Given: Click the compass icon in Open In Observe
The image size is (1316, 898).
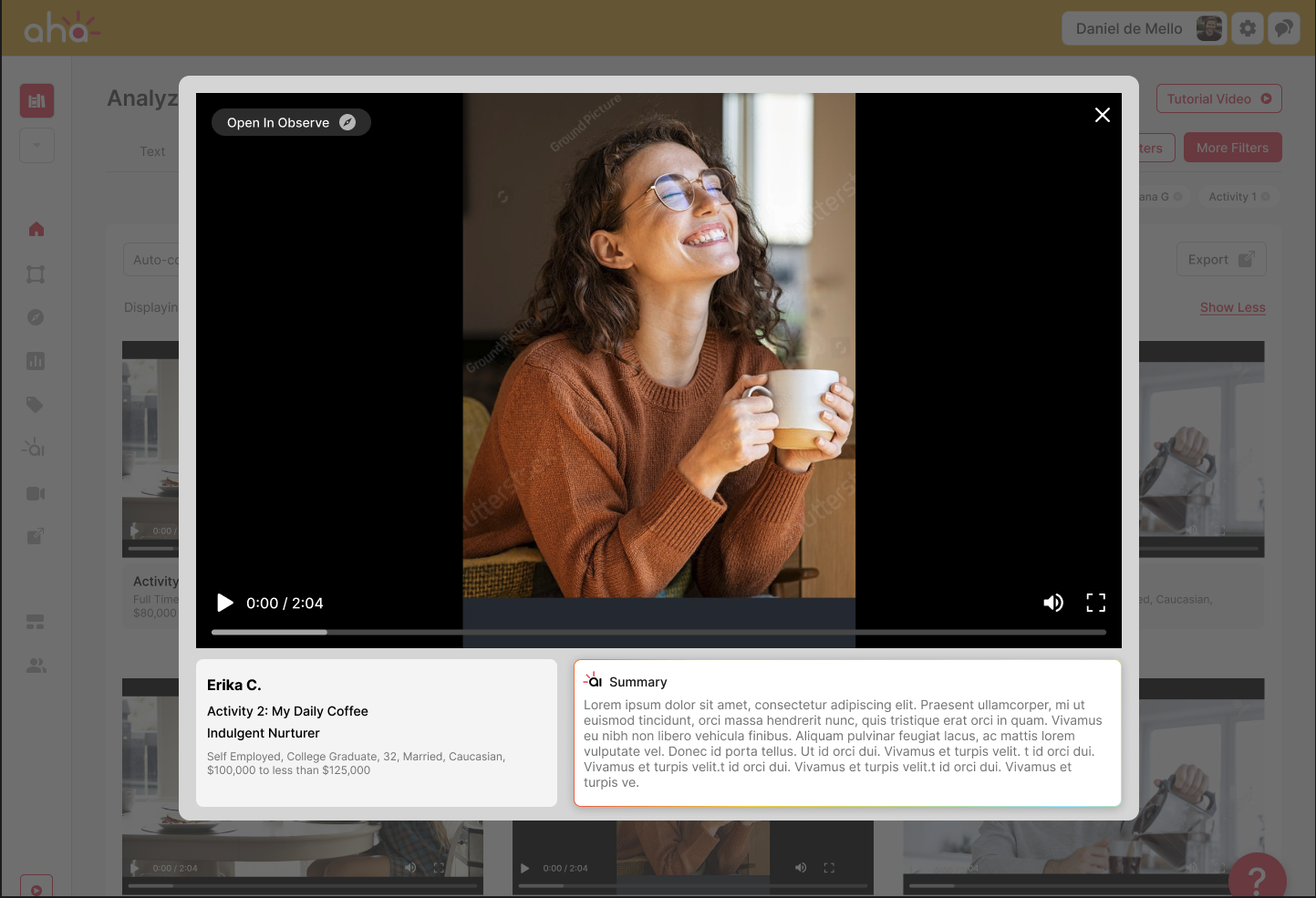Looking at the screenshot, I should point(347,122).
